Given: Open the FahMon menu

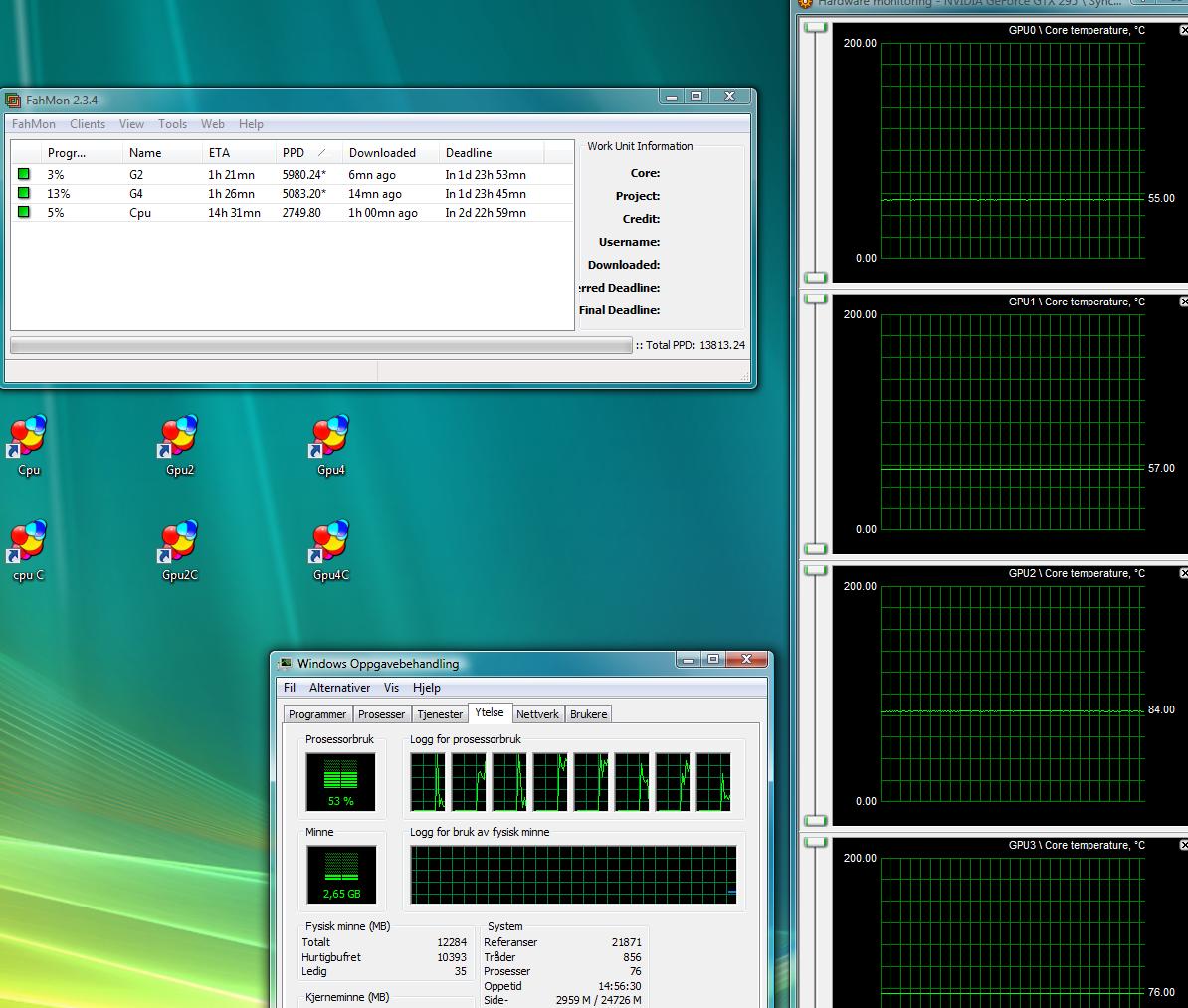Looking at the screenshot, I should pyautogui.click(x=34, y=124).
